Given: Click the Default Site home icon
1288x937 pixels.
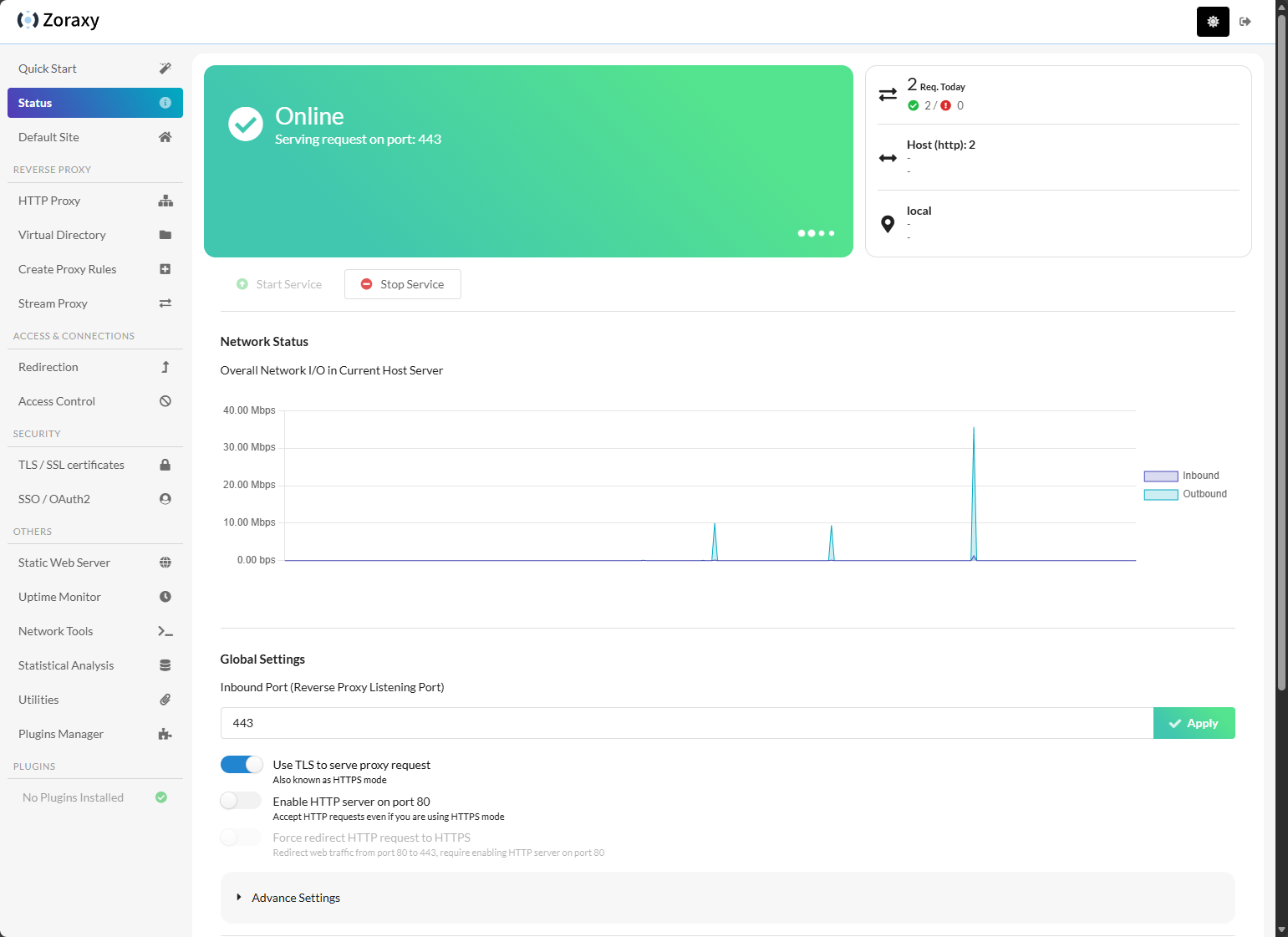Looking at the screenshot, I should [165, 137].
